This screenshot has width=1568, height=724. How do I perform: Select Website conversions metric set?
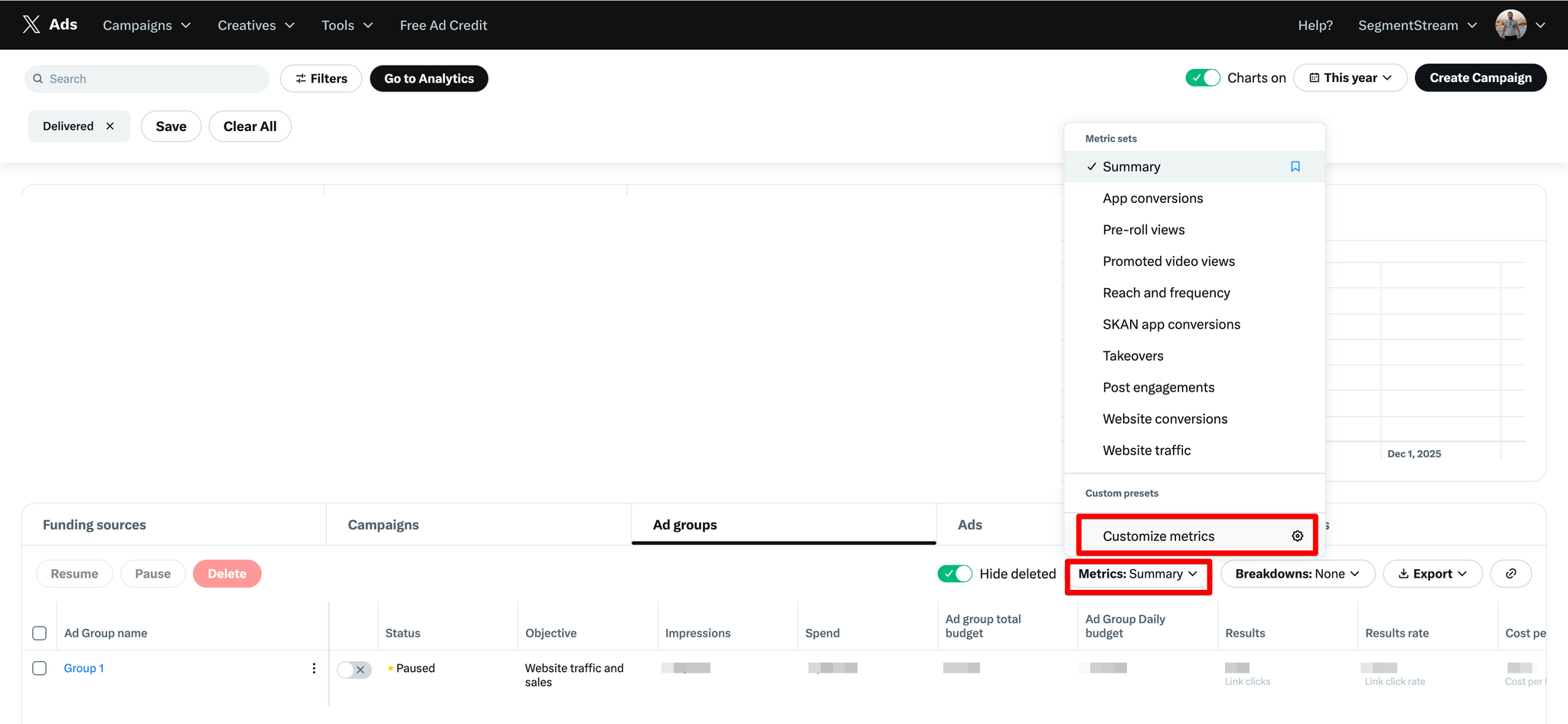click(x=1165, y=419)
